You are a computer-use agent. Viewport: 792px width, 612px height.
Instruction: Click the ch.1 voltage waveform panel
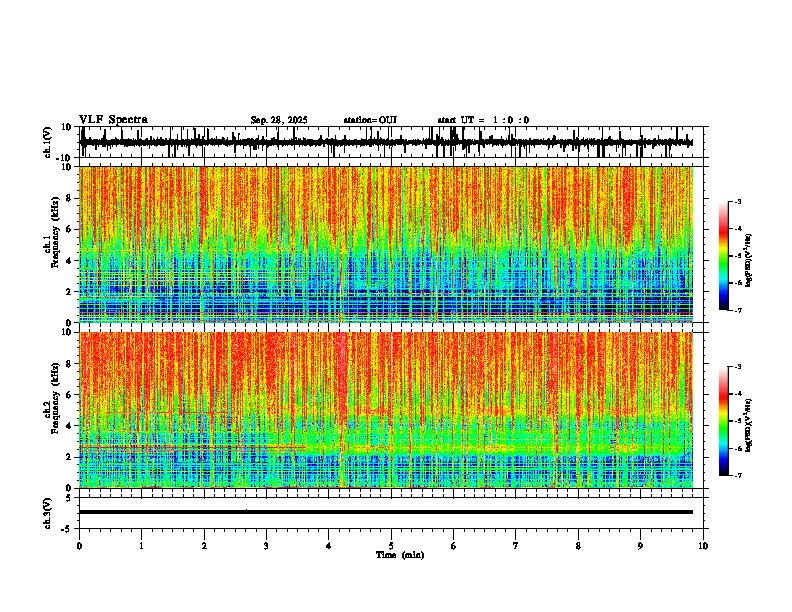coord(391,142)
